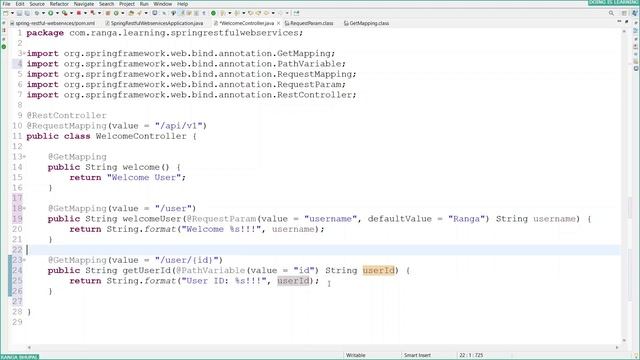Switch to the pom.xml editor tab
The height and width of the screenshot is (360, 640).
click(x=53, y=23)
